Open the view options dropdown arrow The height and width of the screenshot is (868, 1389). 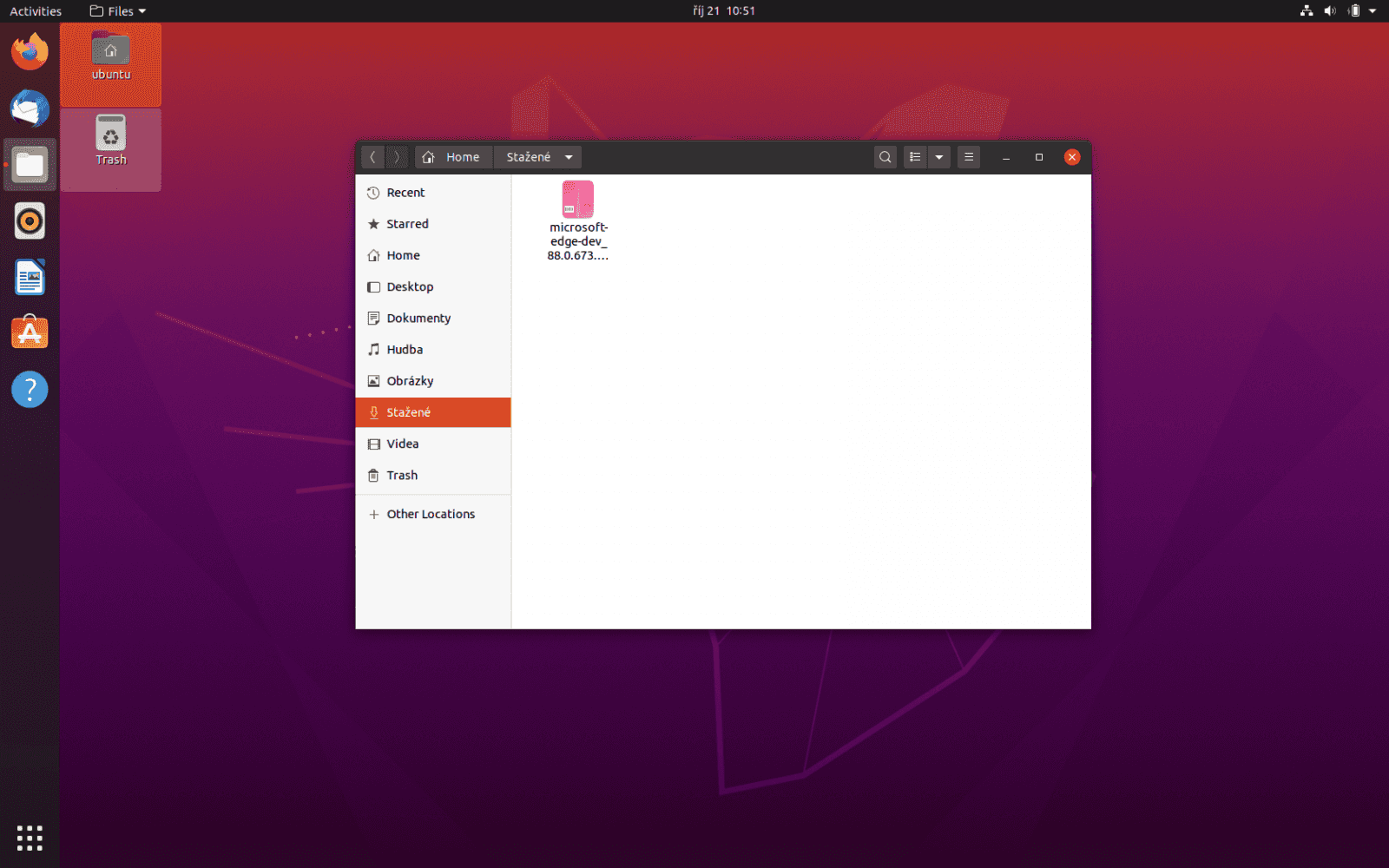pos(939,157)
